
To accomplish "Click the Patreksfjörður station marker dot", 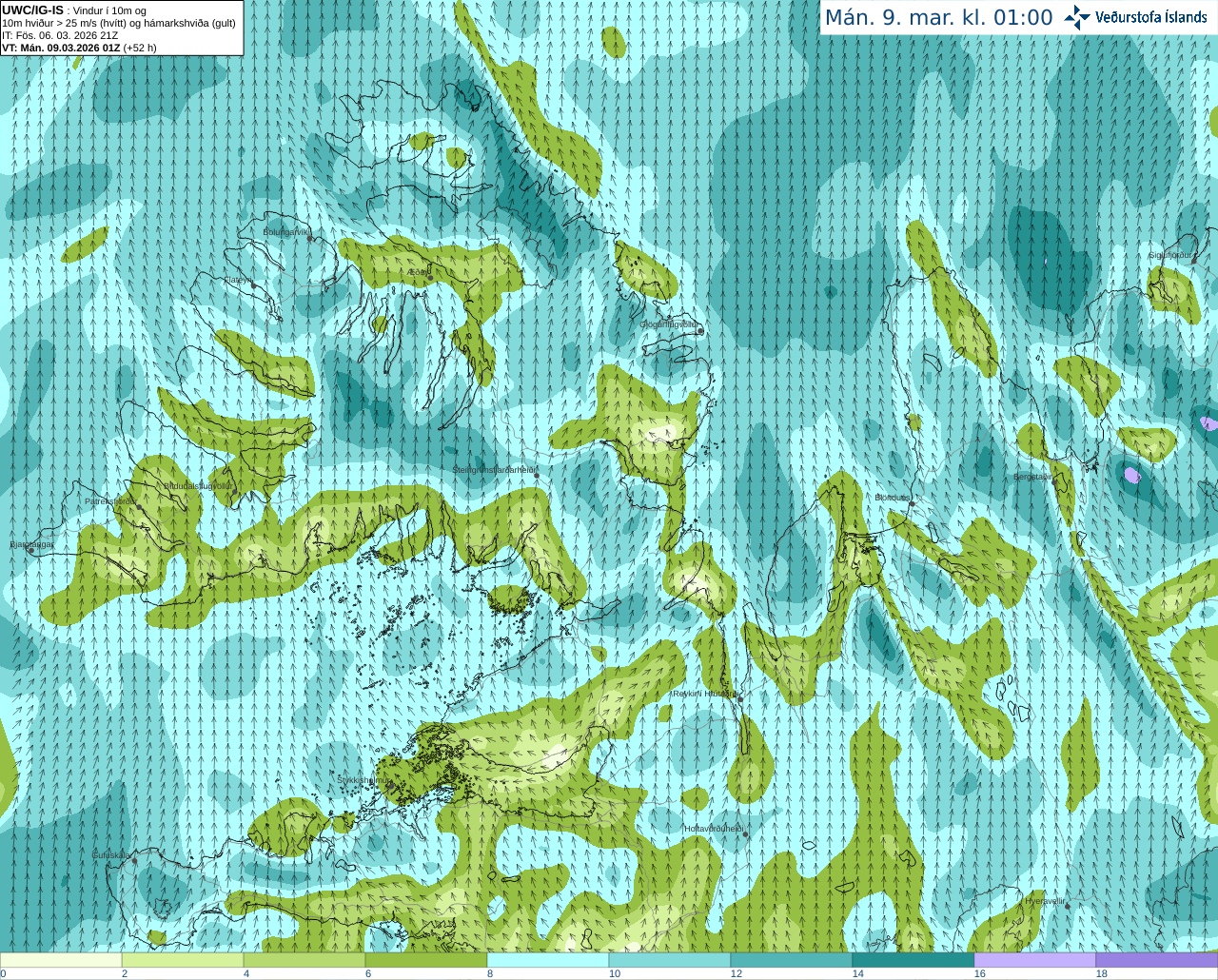I will coord(139,506).
